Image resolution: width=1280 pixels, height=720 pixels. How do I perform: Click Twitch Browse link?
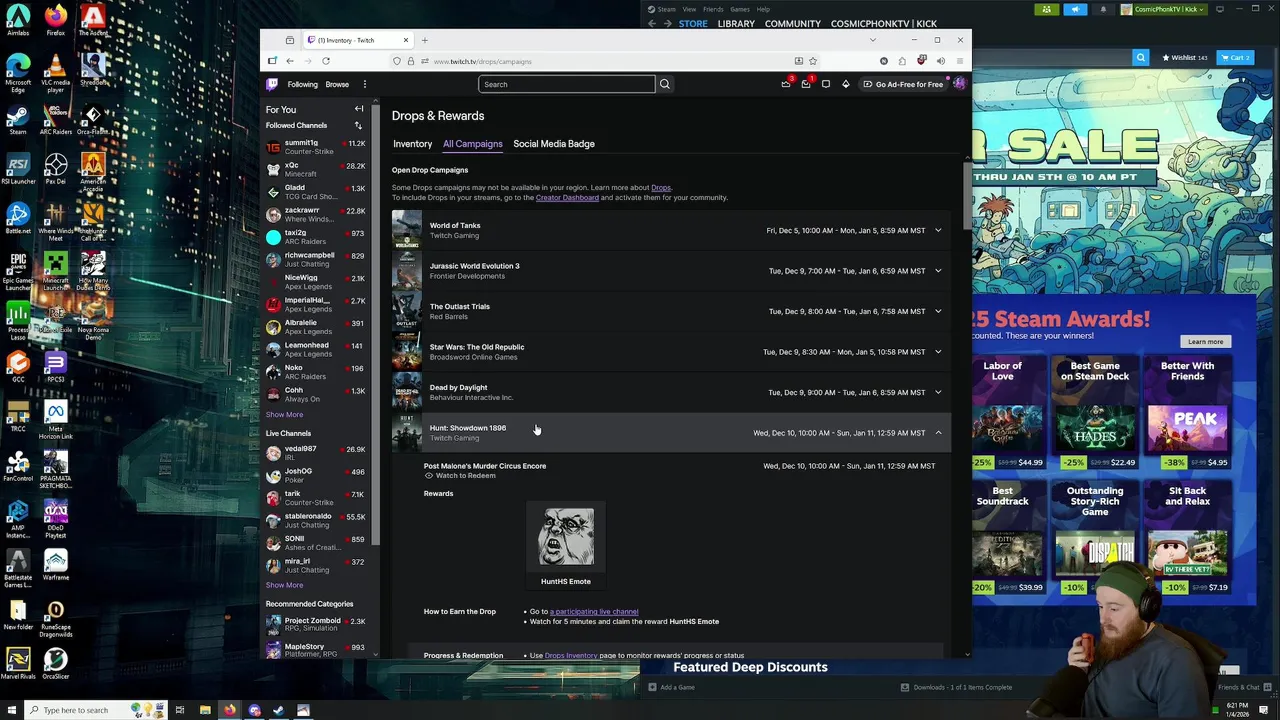click(337, 84)
